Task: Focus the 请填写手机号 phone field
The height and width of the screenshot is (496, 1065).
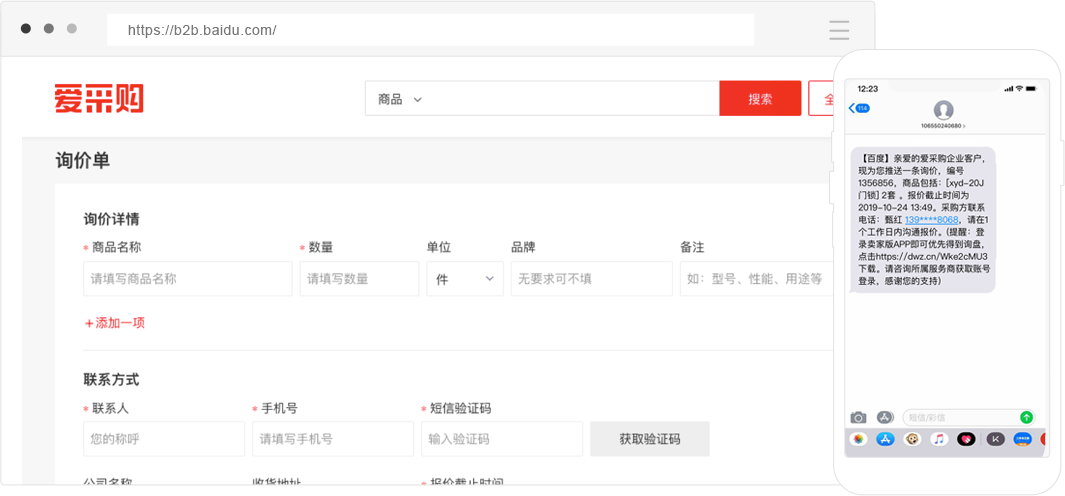Action: (332, 439)
